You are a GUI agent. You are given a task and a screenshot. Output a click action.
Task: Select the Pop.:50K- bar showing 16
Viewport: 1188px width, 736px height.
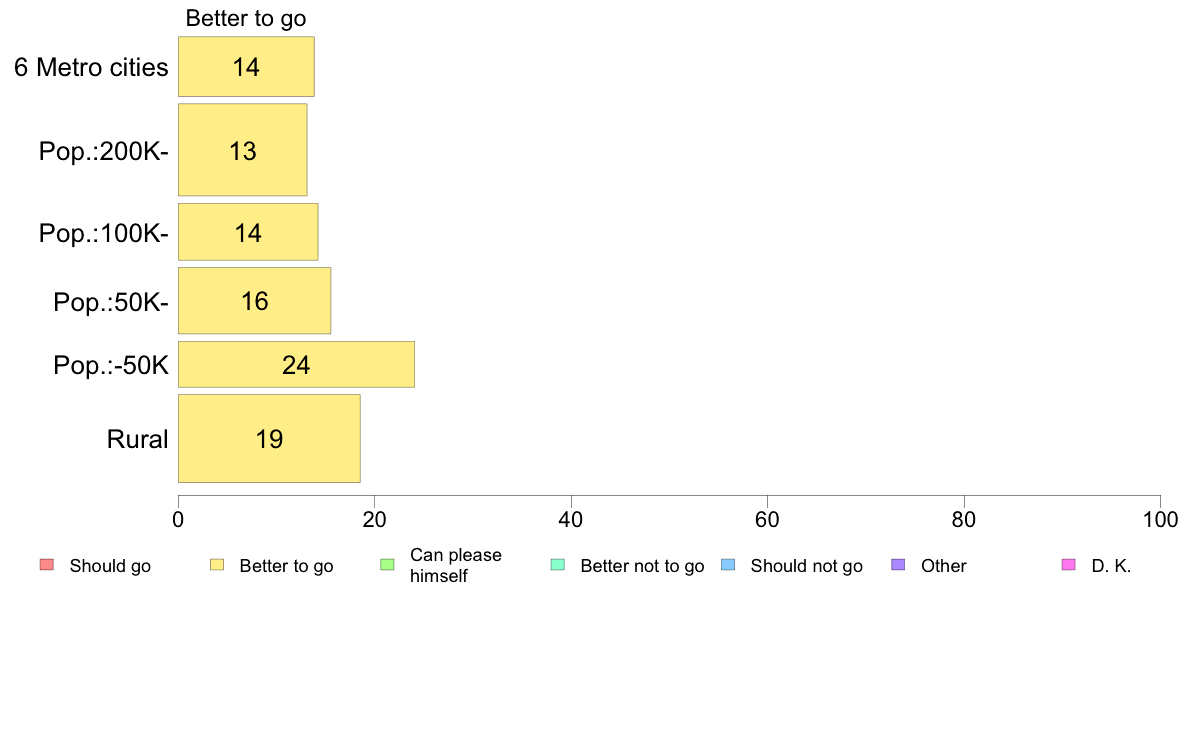tap(255, 301)
